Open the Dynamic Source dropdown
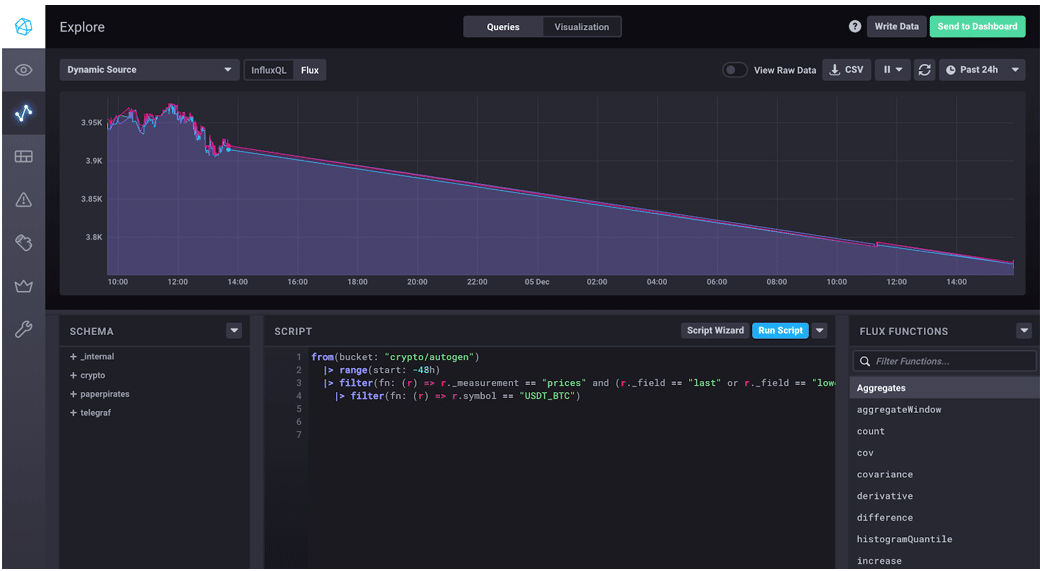 click(148, 70)
